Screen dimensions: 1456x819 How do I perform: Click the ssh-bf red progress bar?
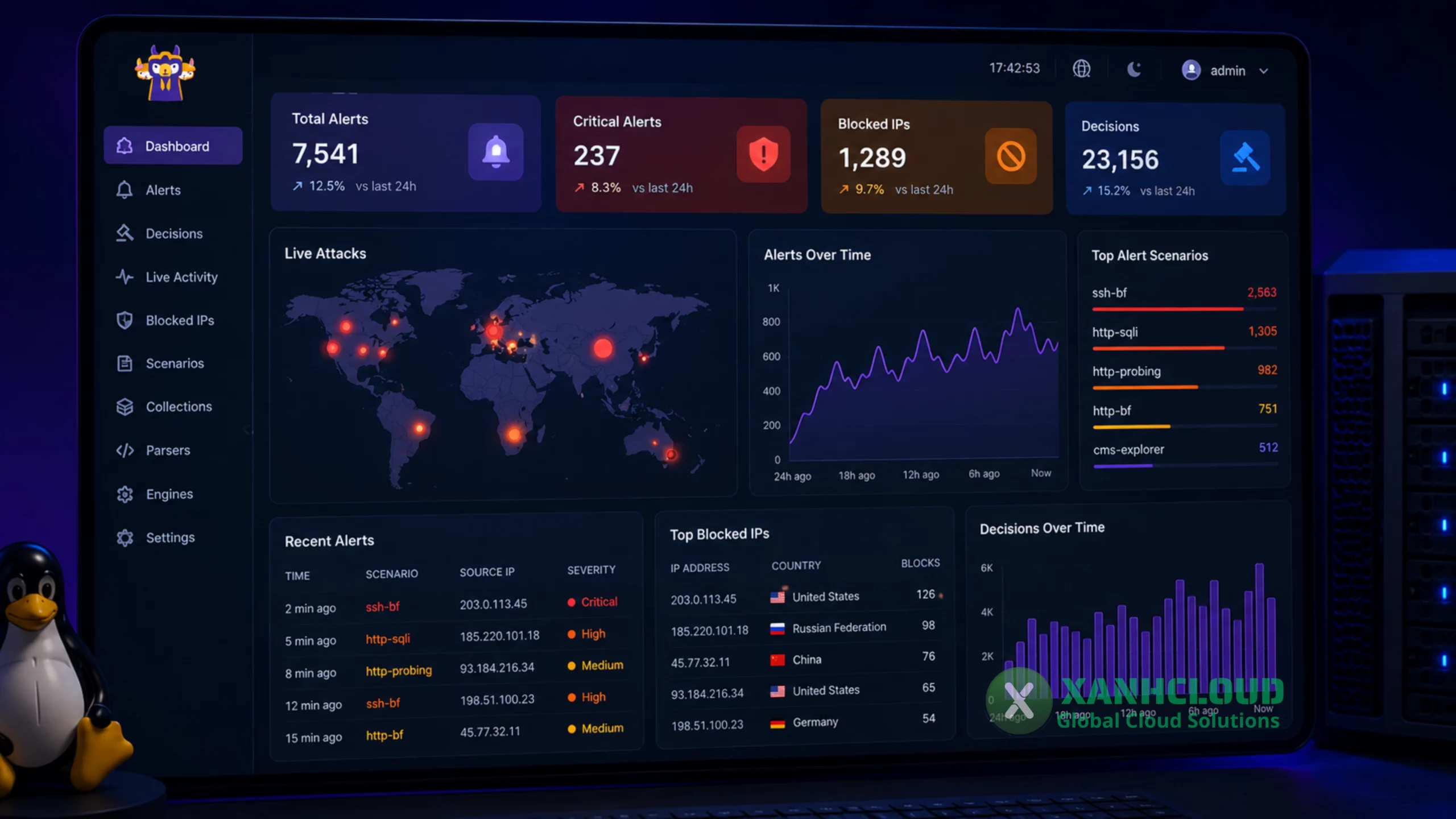coord(1168,309)
